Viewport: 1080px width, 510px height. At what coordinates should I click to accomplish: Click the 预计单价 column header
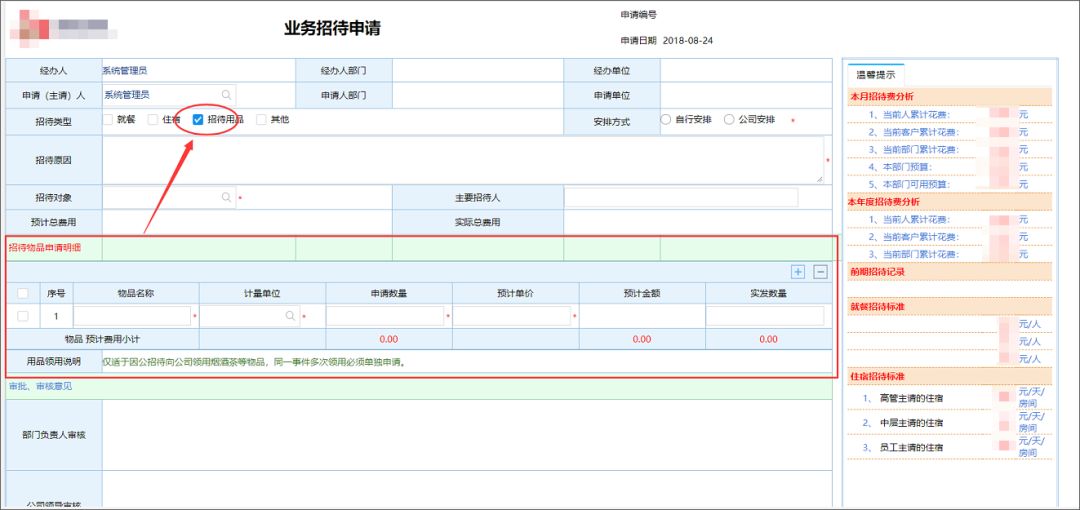(515, 293)
